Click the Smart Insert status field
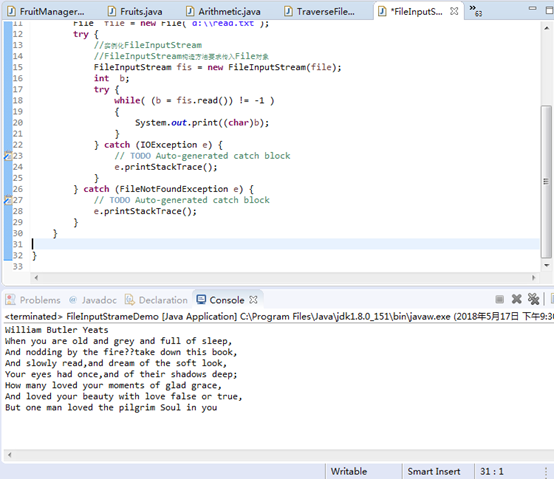Screen dimensions: 554x479 434,471
